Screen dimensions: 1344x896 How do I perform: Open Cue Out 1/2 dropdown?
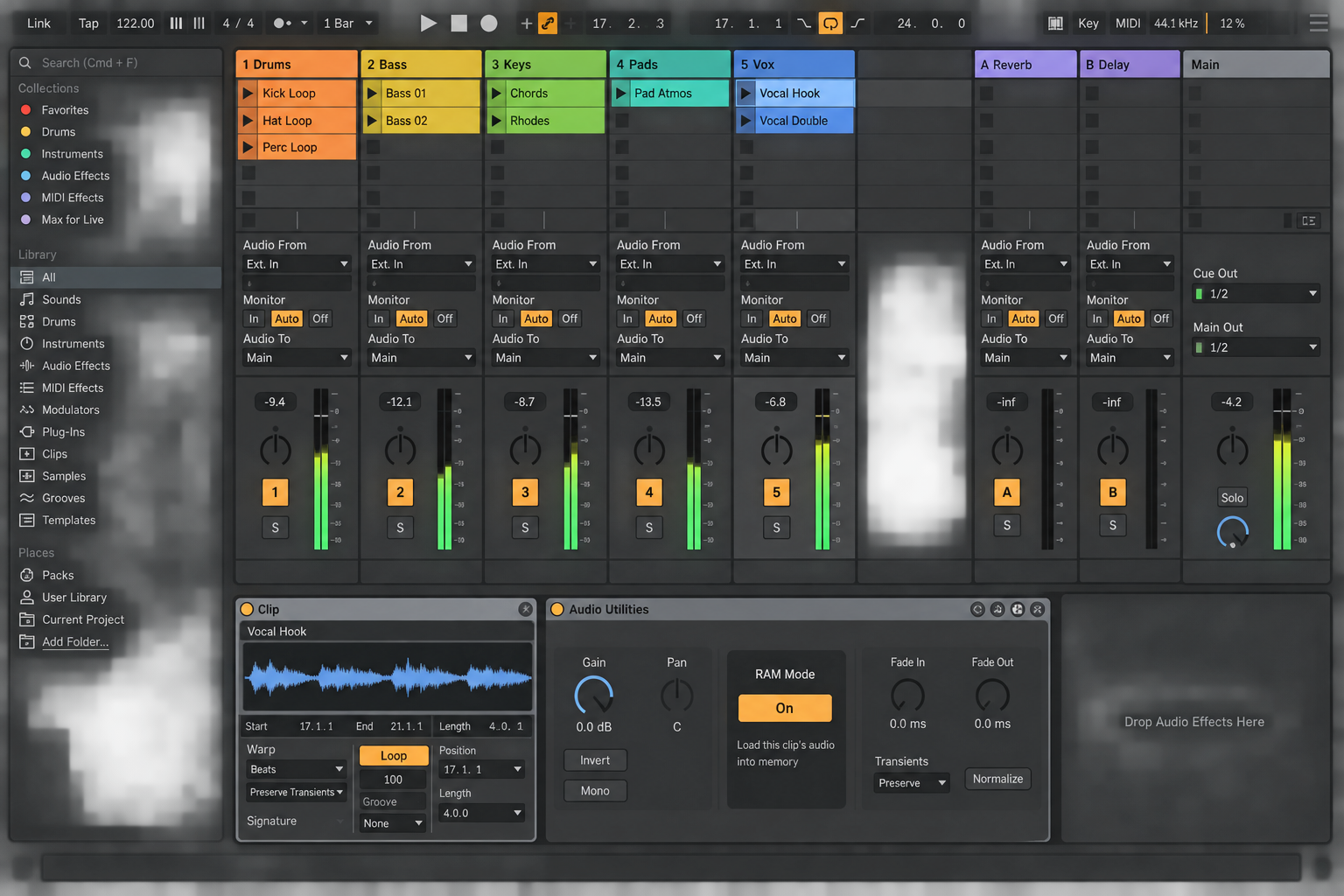point(1256,294)
